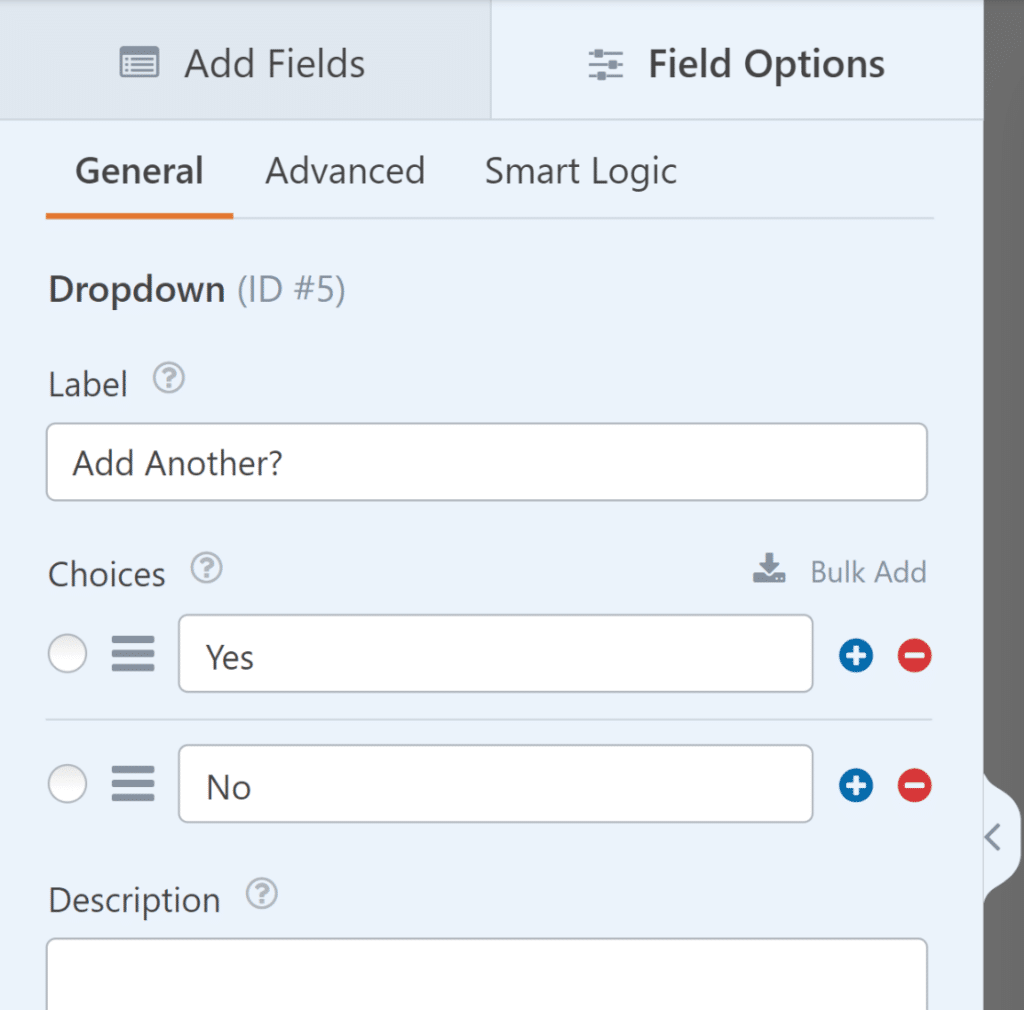The width and height of the screenshot is (1024, 1010).
Task: Remove the Yes choice with minus icon
Action: [914, 656]
